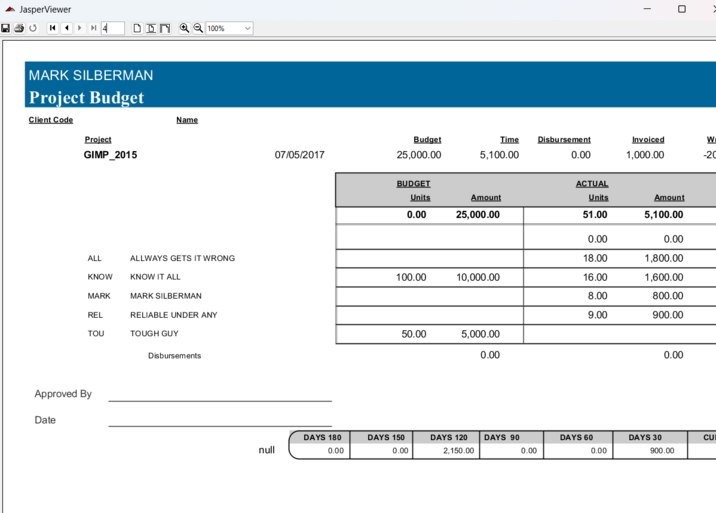Zoom in on the report

pos(185,28)
